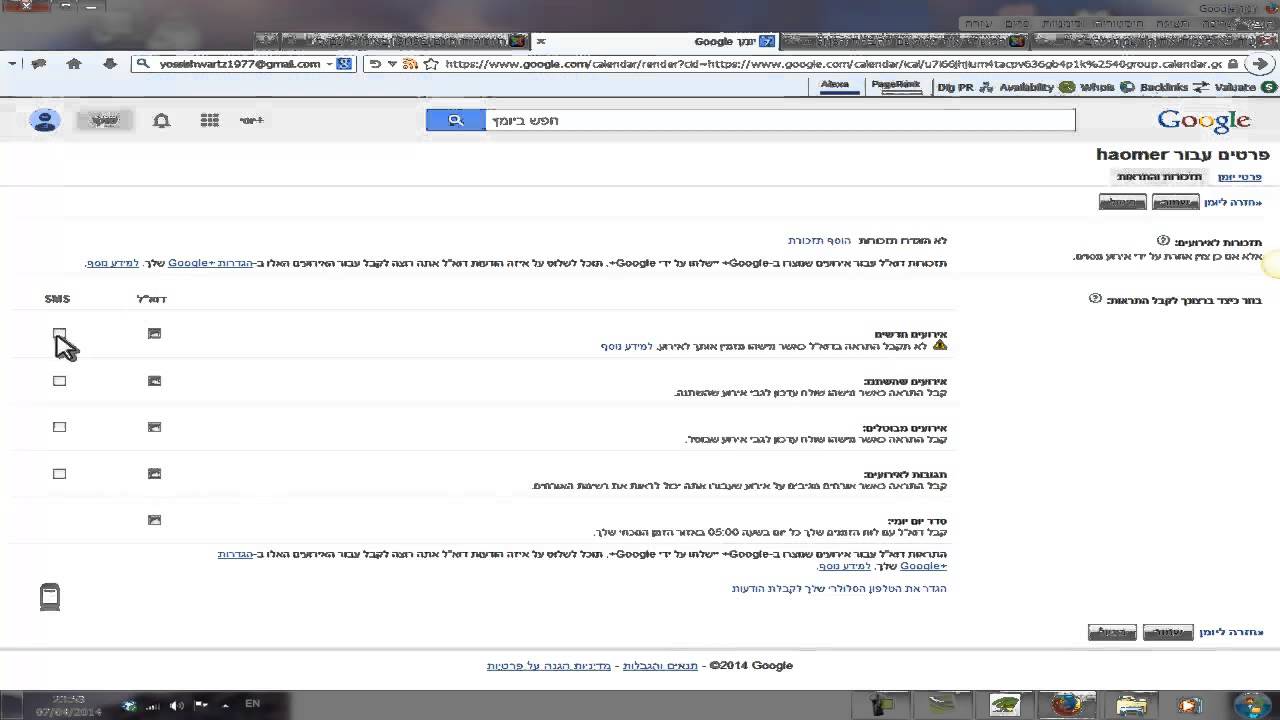Reload the page using the refresh arrow
Viewport: 1280px width, 720px height.
coord(375,64)
